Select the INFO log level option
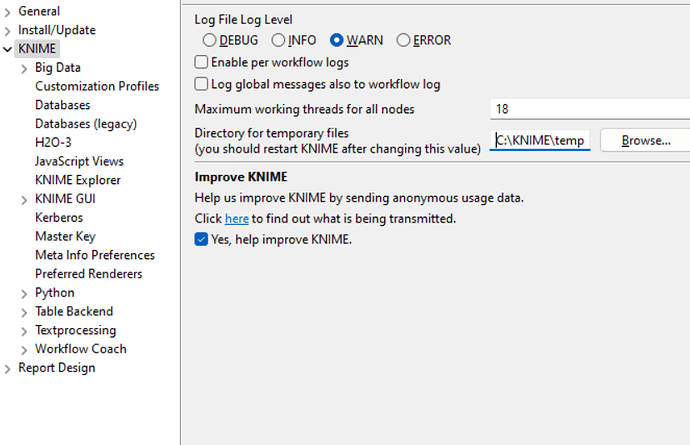 278,41
